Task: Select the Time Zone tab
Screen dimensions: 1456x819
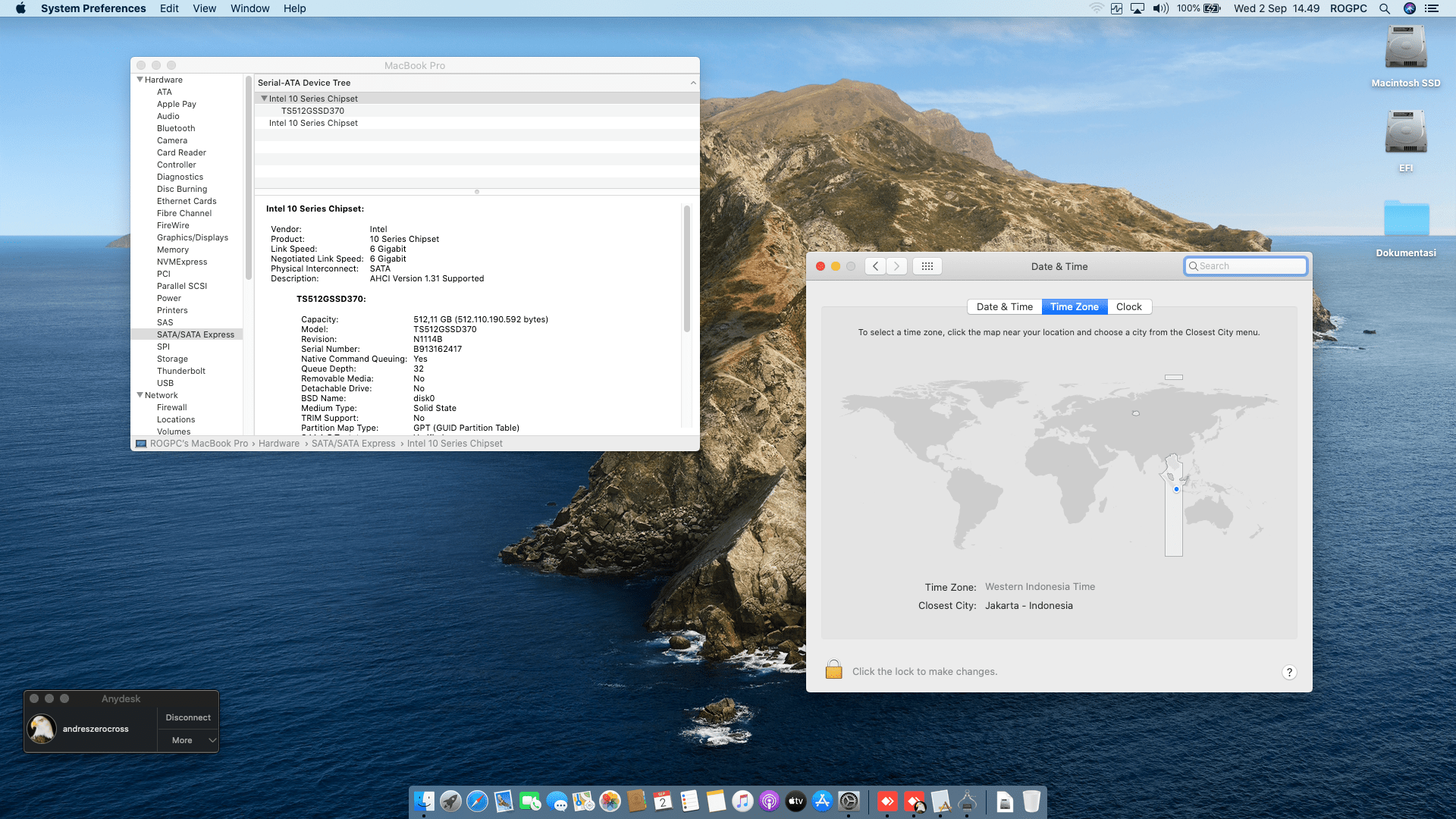Action: (x=1074, y=306)
